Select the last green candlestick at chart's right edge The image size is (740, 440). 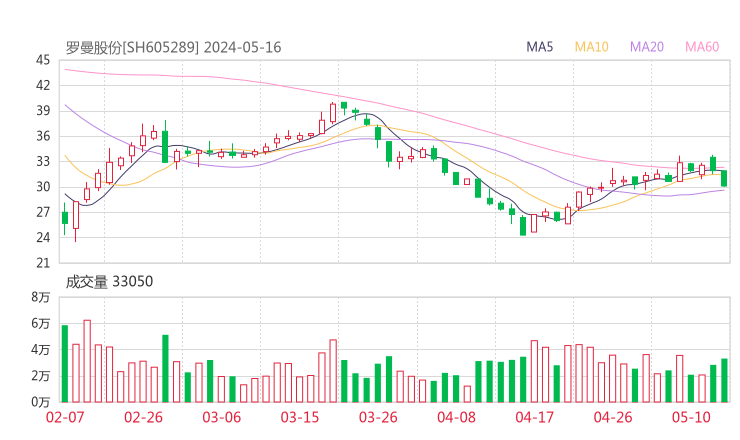[x=724, y=178]
